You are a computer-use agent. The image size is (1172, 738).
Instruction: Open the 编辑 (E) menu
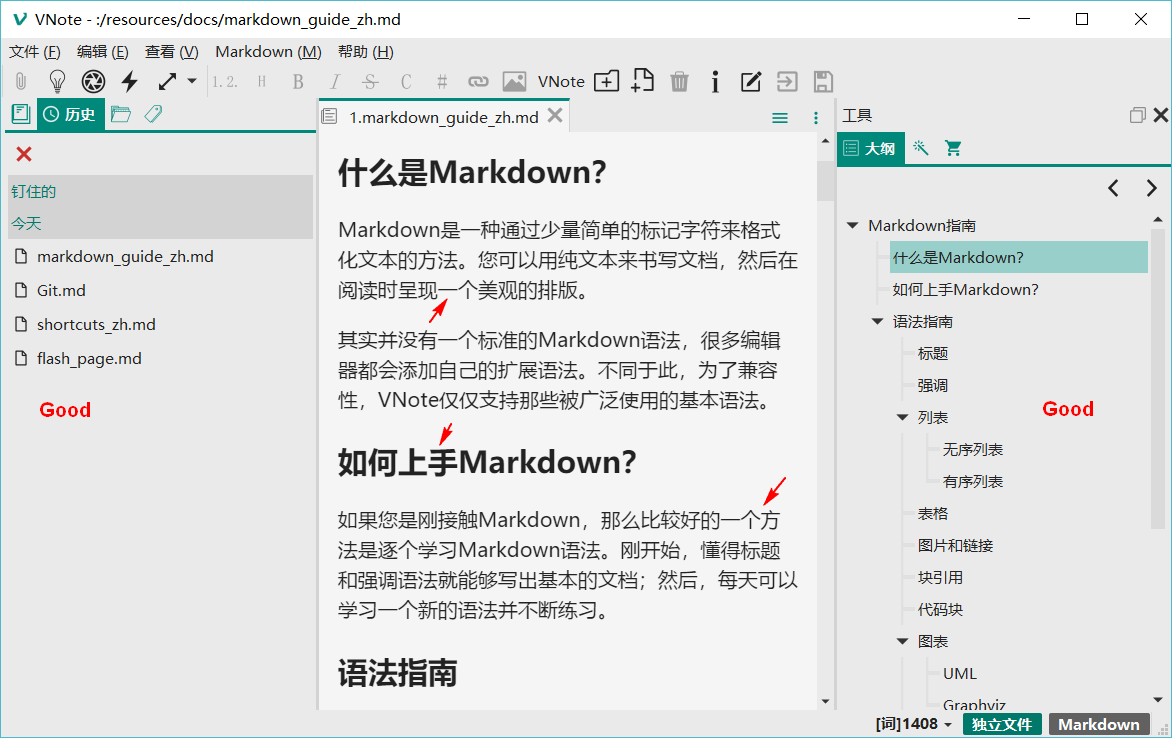click(x=102, y=52)
